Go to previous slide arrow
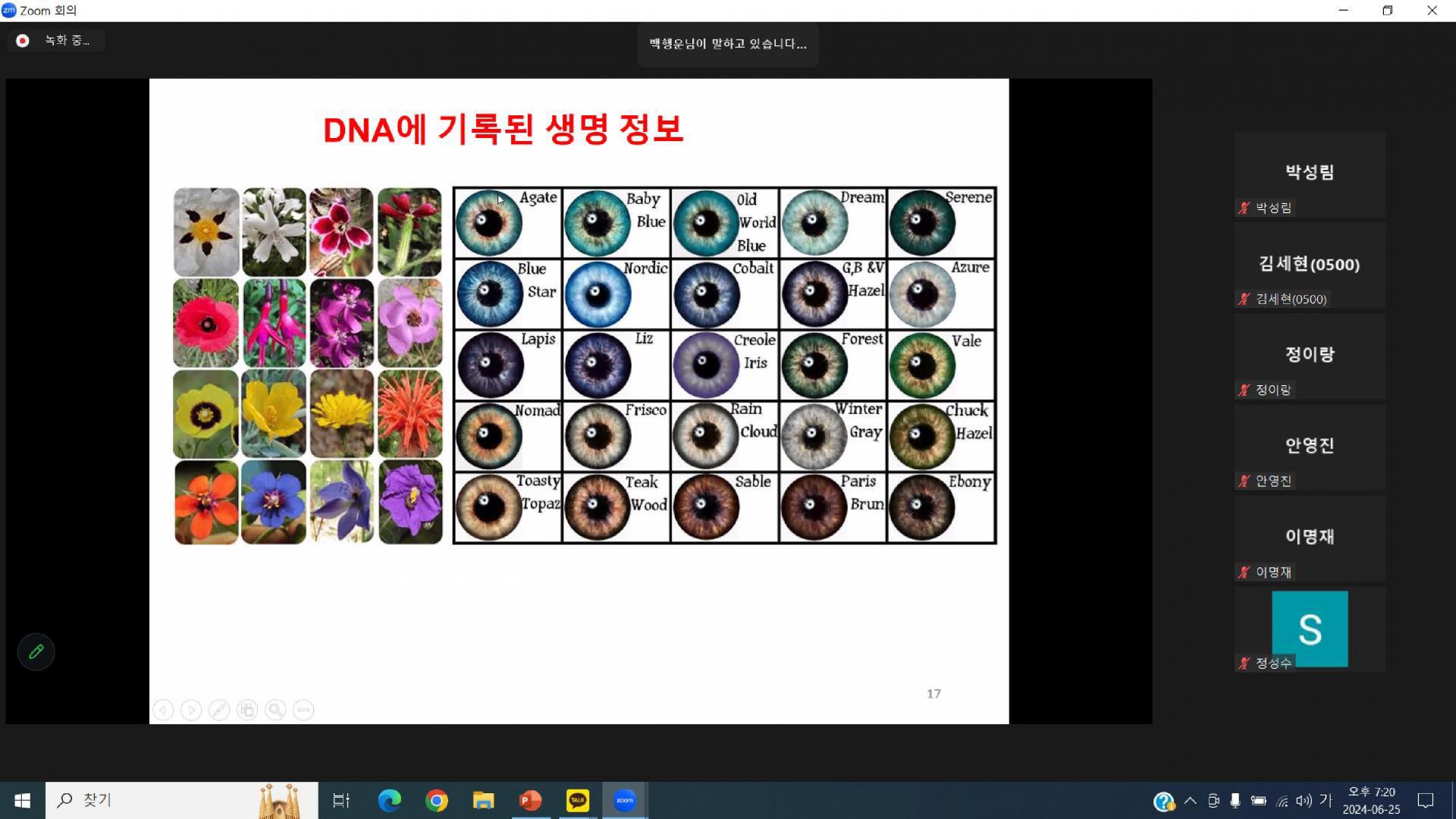This screenshot has height=819, width=1456. coord(163,710)
